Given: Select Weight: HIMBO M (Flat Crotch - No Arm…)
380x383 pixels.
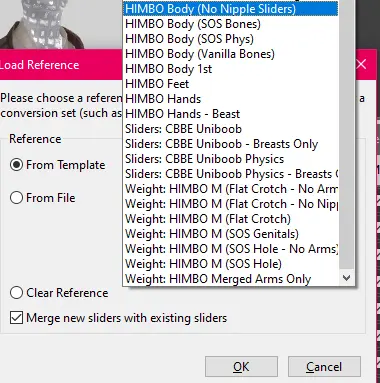Looking at the screenshot, I should [x=231, y=189].
